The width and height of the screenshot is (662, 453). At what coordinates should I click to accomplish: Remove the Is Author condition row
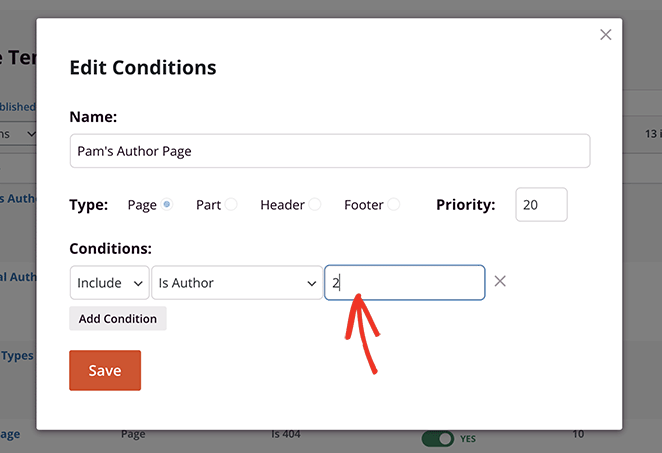(500, 282)
